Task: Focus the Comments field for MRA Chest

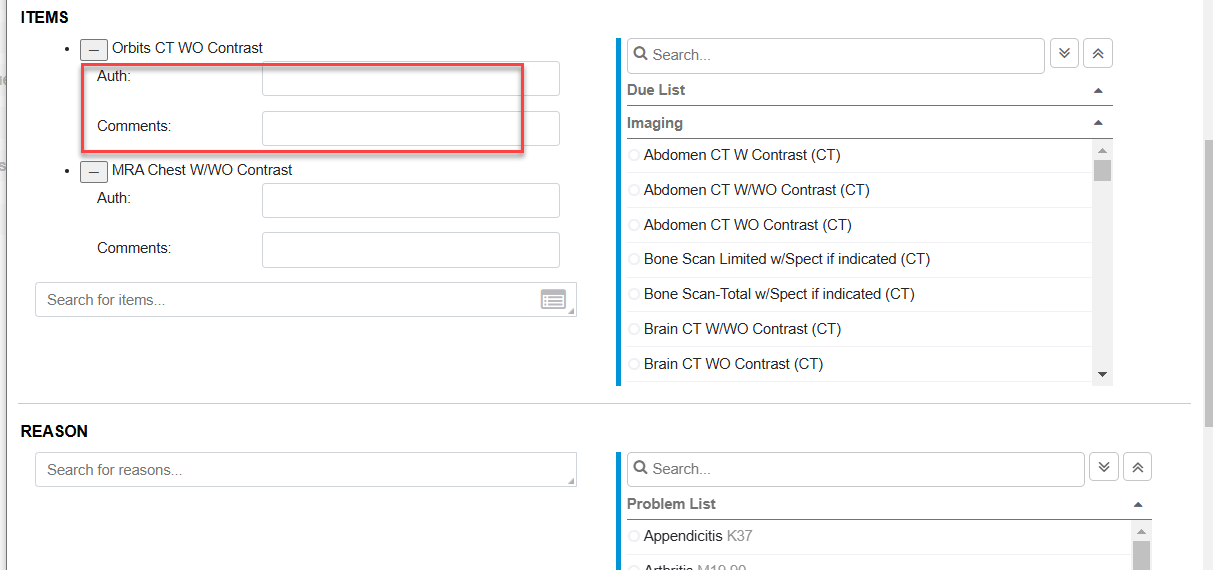Action: click(x=410, y=250)
